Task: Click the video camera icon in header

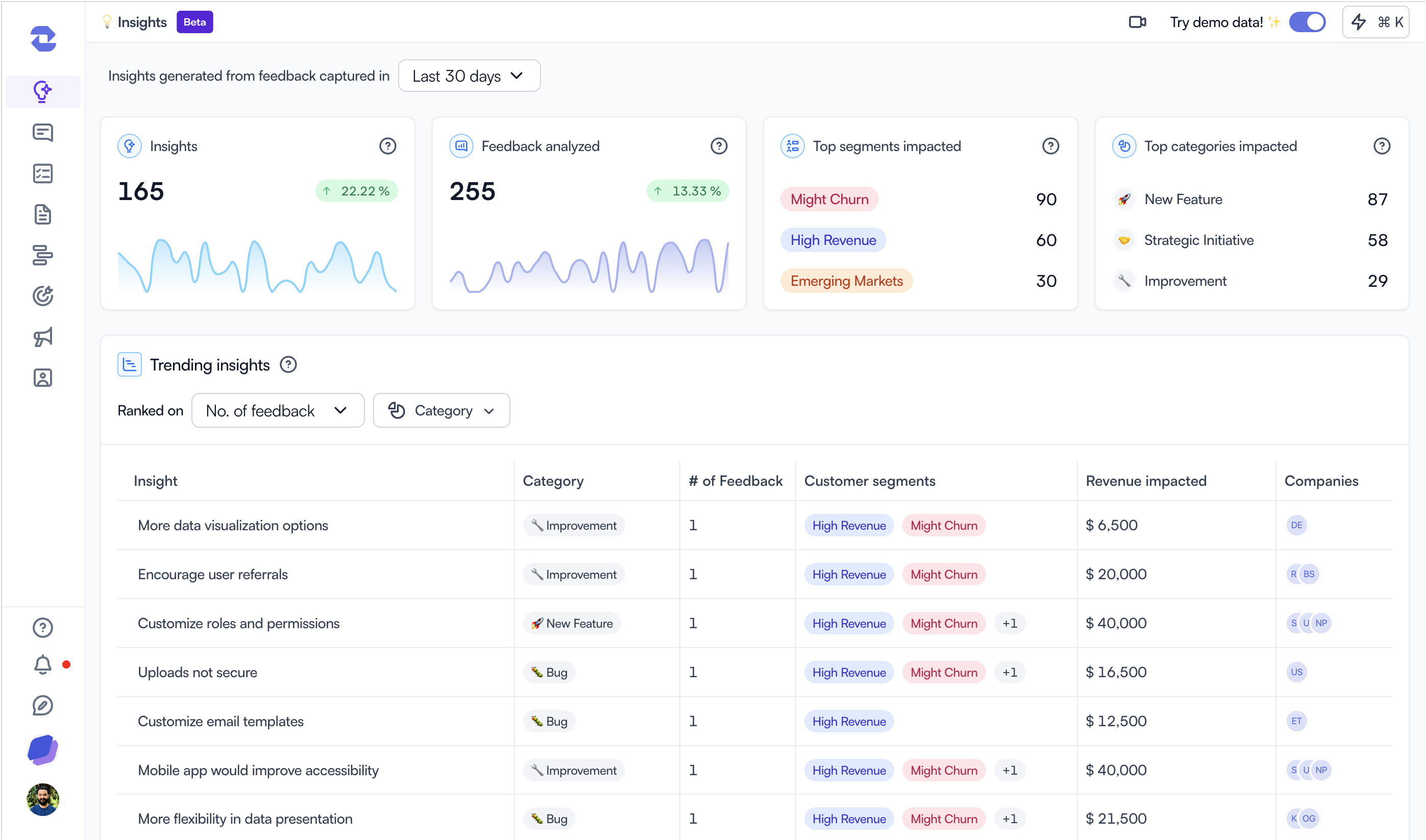Action: click(1137, 22)
